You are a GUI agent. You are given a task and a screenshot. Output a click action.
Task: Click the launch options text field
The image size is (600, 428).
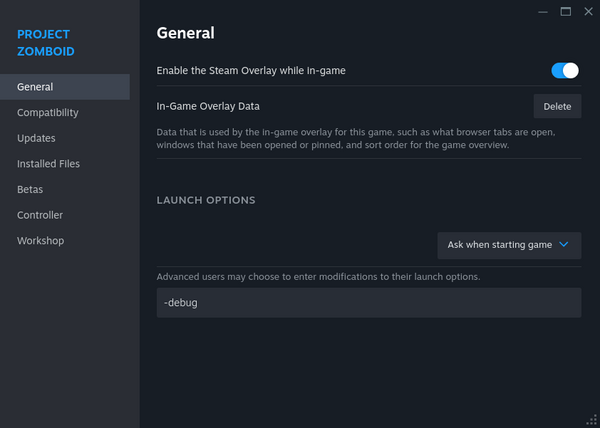(369, 302)
